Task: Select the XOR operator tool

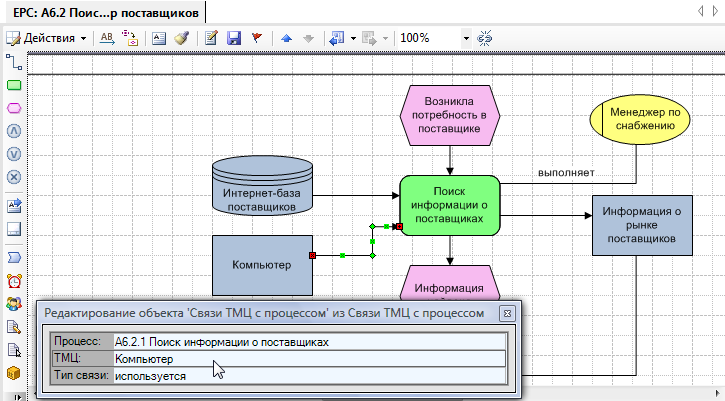Action: point(14,177)
